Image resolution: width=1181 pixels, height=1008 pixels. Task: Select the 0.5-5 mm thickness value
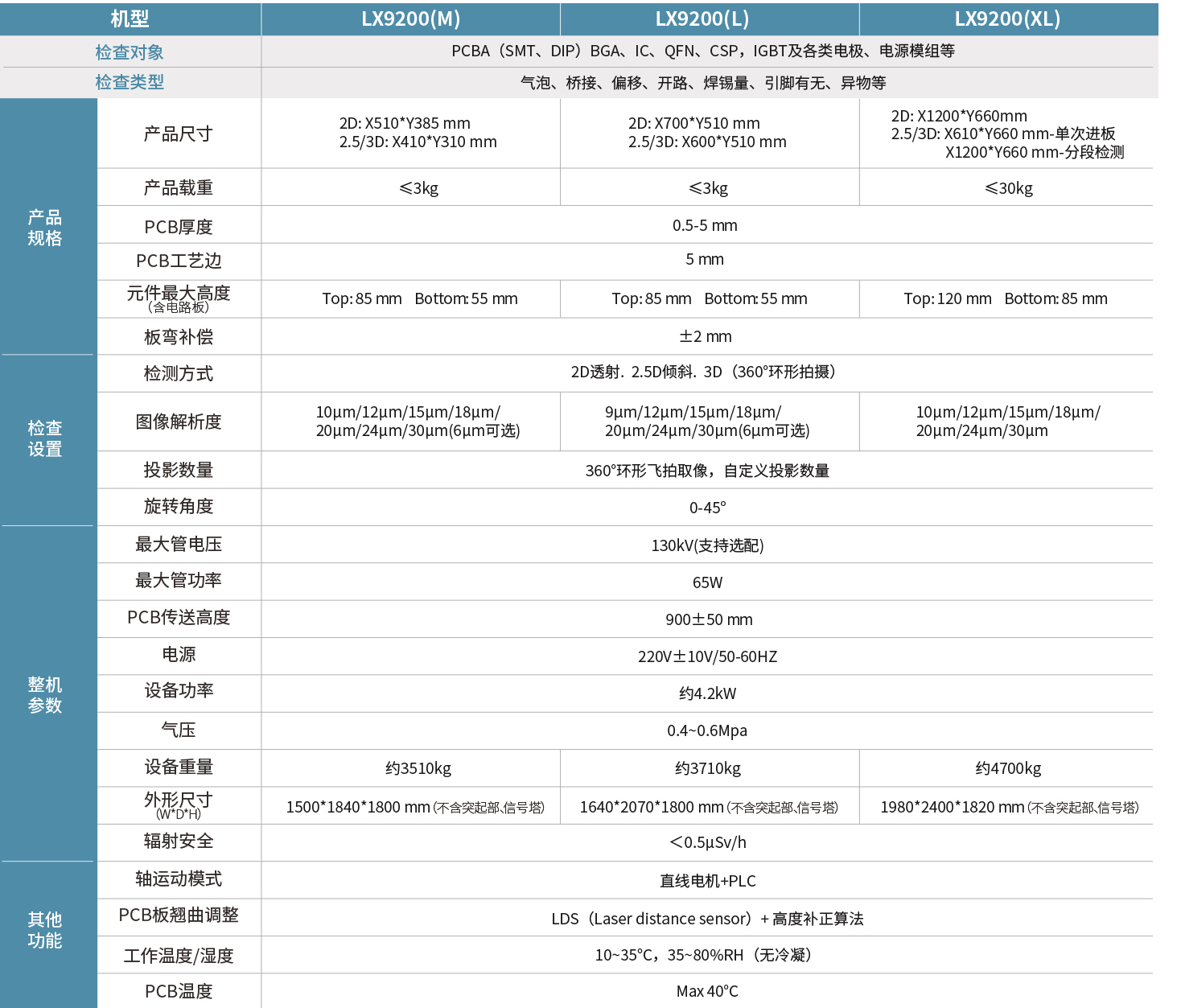click(x=705, y=225)
